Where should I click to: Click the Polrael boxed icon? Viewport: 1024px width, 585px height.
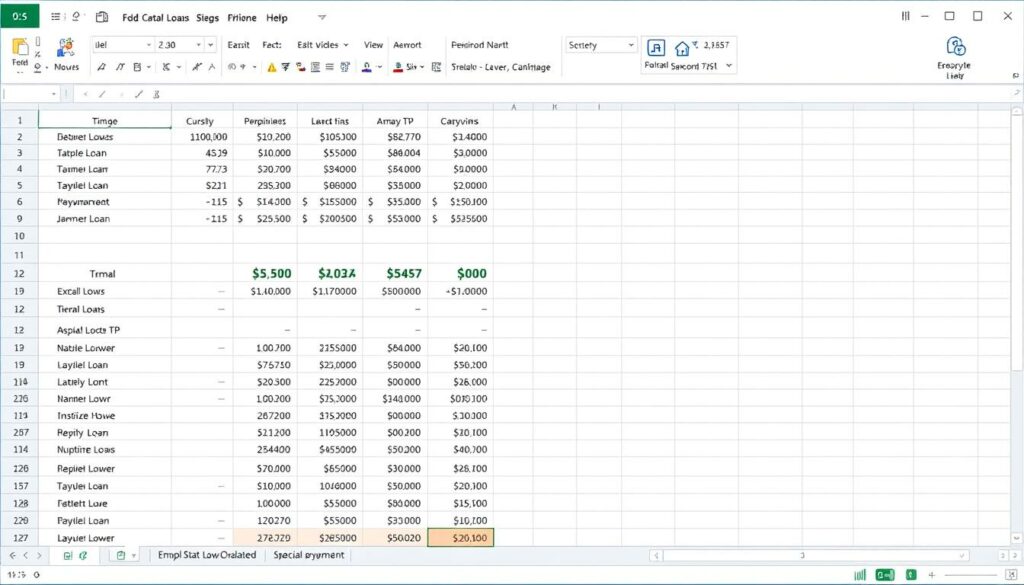click(x=656, y=48)
